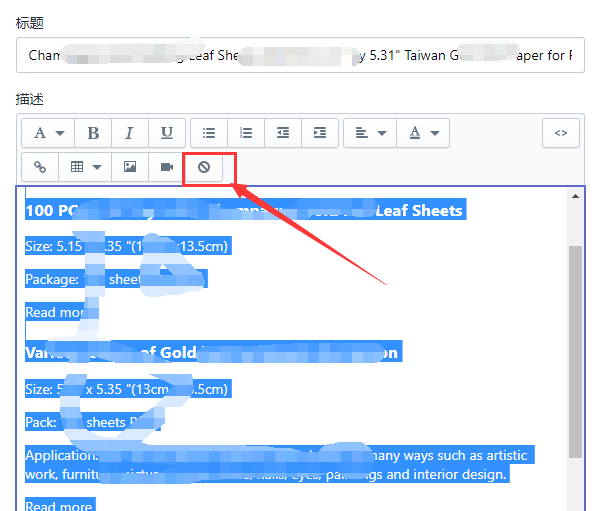Switch to HTML code view
595x511 pixels.
coord(561,133)
